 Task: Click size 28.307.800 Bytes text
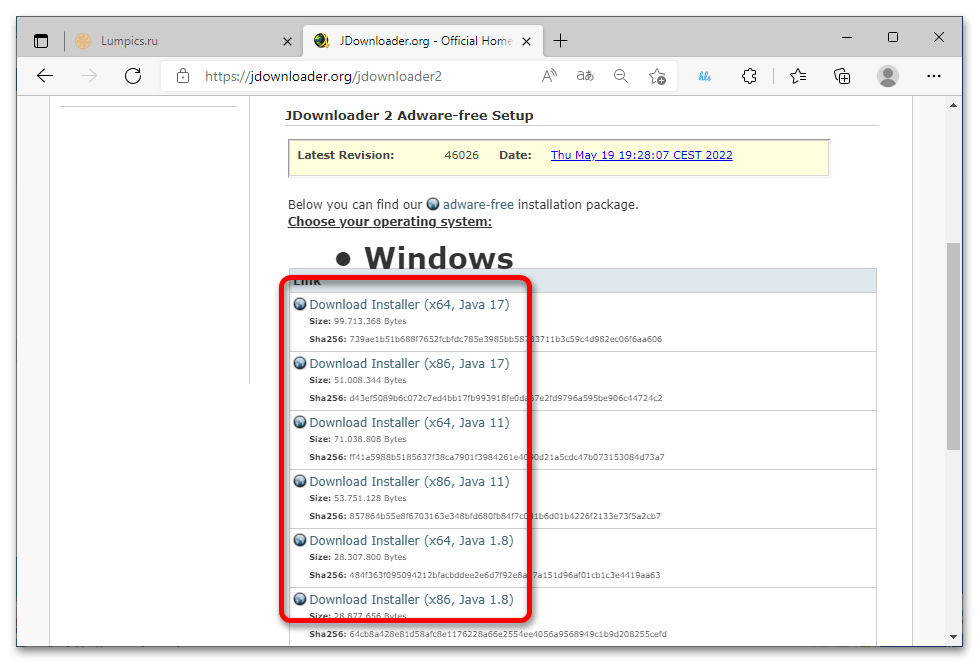tap(370, 557)
